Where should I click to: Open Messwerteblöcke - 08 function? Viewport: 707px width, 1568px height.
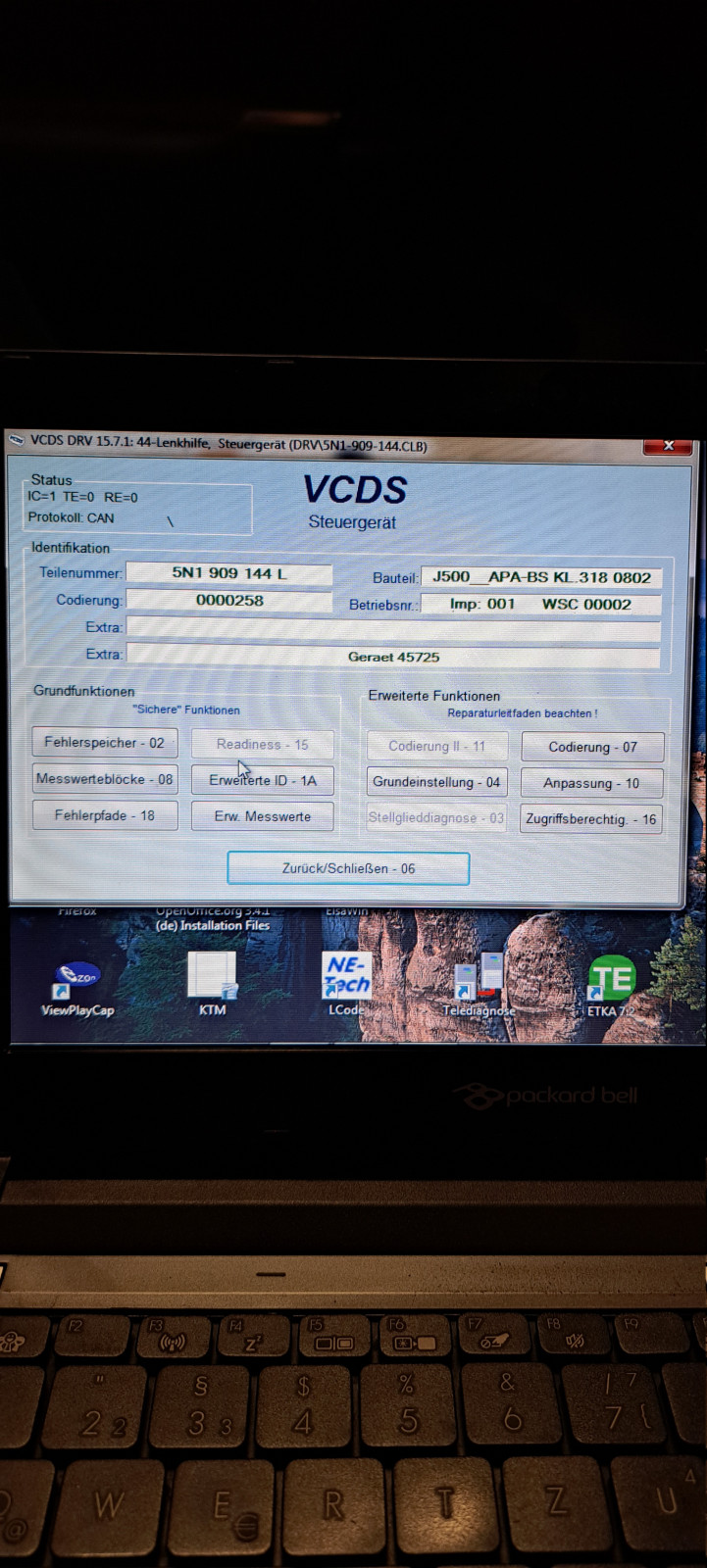(104, 779)
